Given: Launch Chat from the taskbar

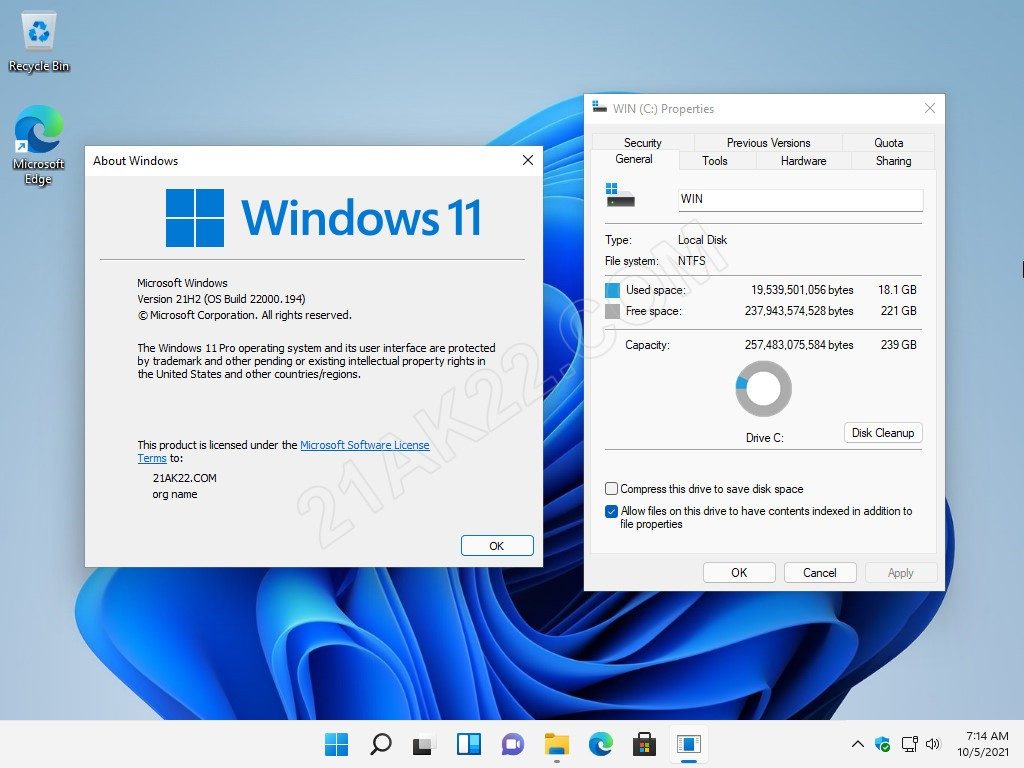Looking at the screenshot, I should pos(513,744).
